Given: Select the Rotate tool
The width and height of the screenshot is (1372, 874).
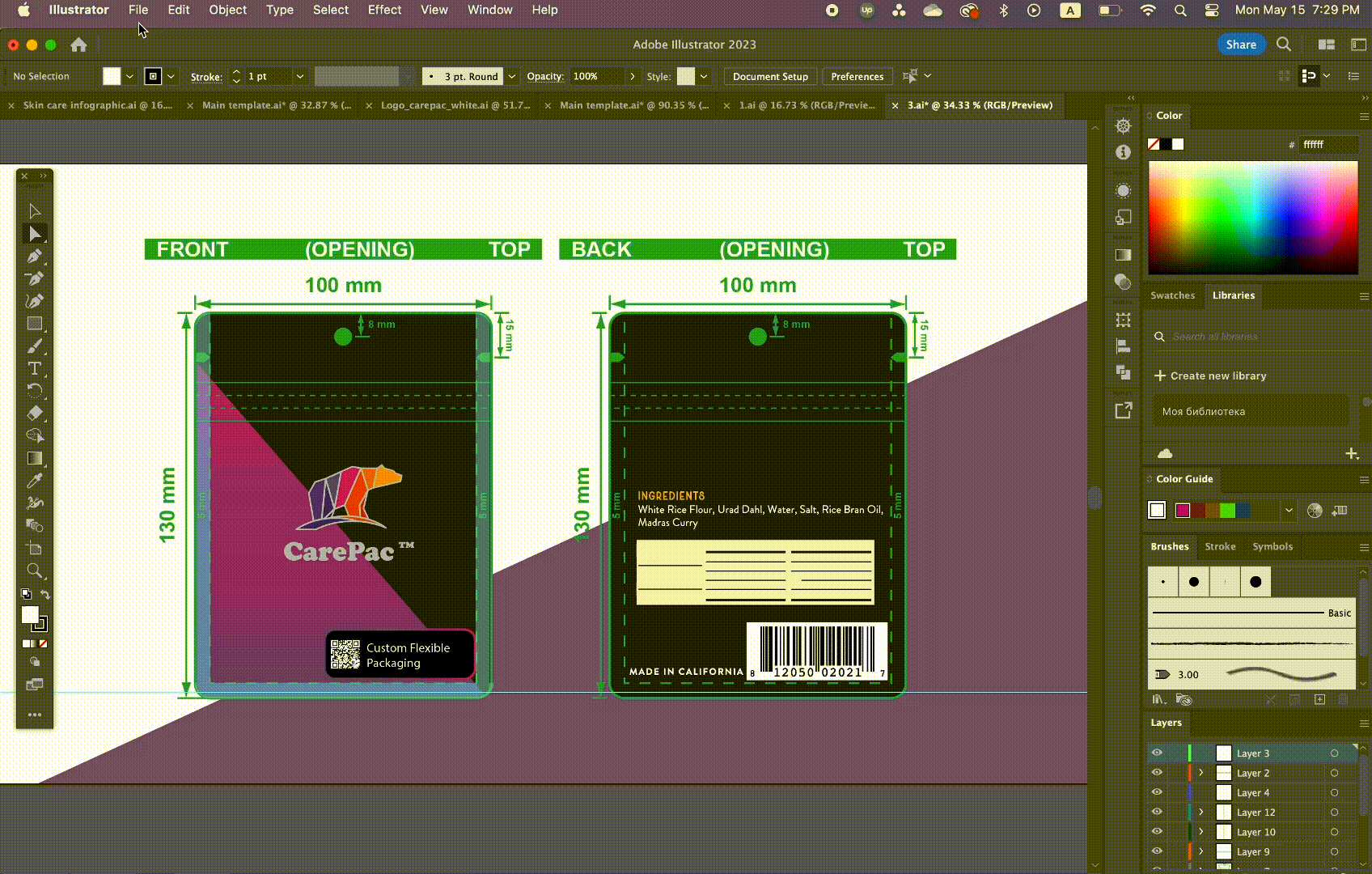Looking at the screenshot, I should tap(35, 390).
